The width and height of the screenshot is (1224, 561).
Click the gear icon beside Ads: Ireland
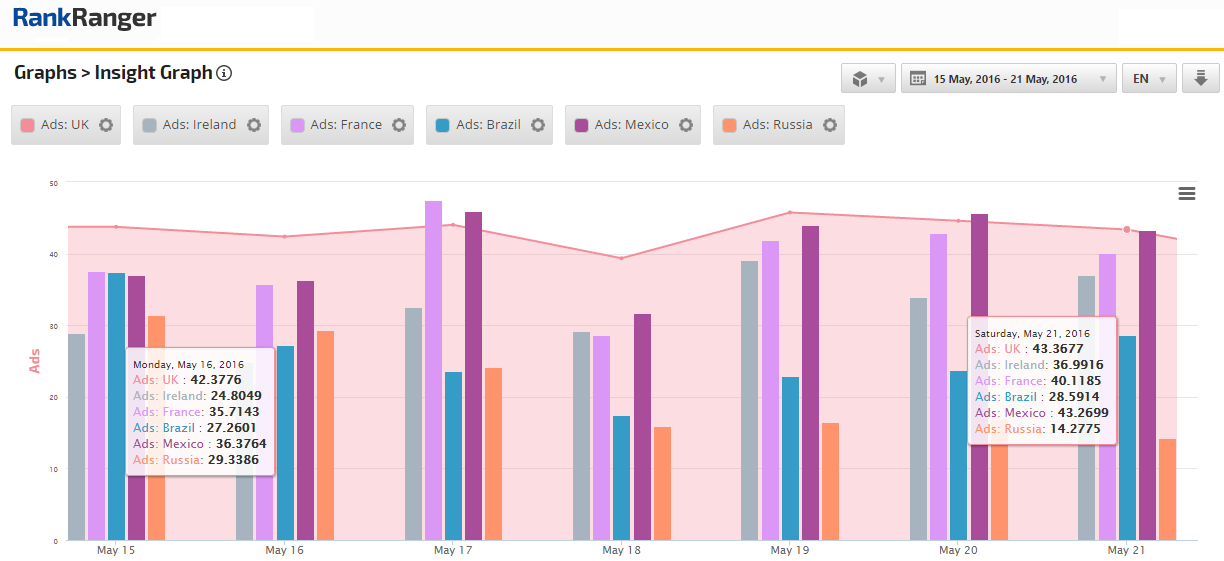(254, 125)
